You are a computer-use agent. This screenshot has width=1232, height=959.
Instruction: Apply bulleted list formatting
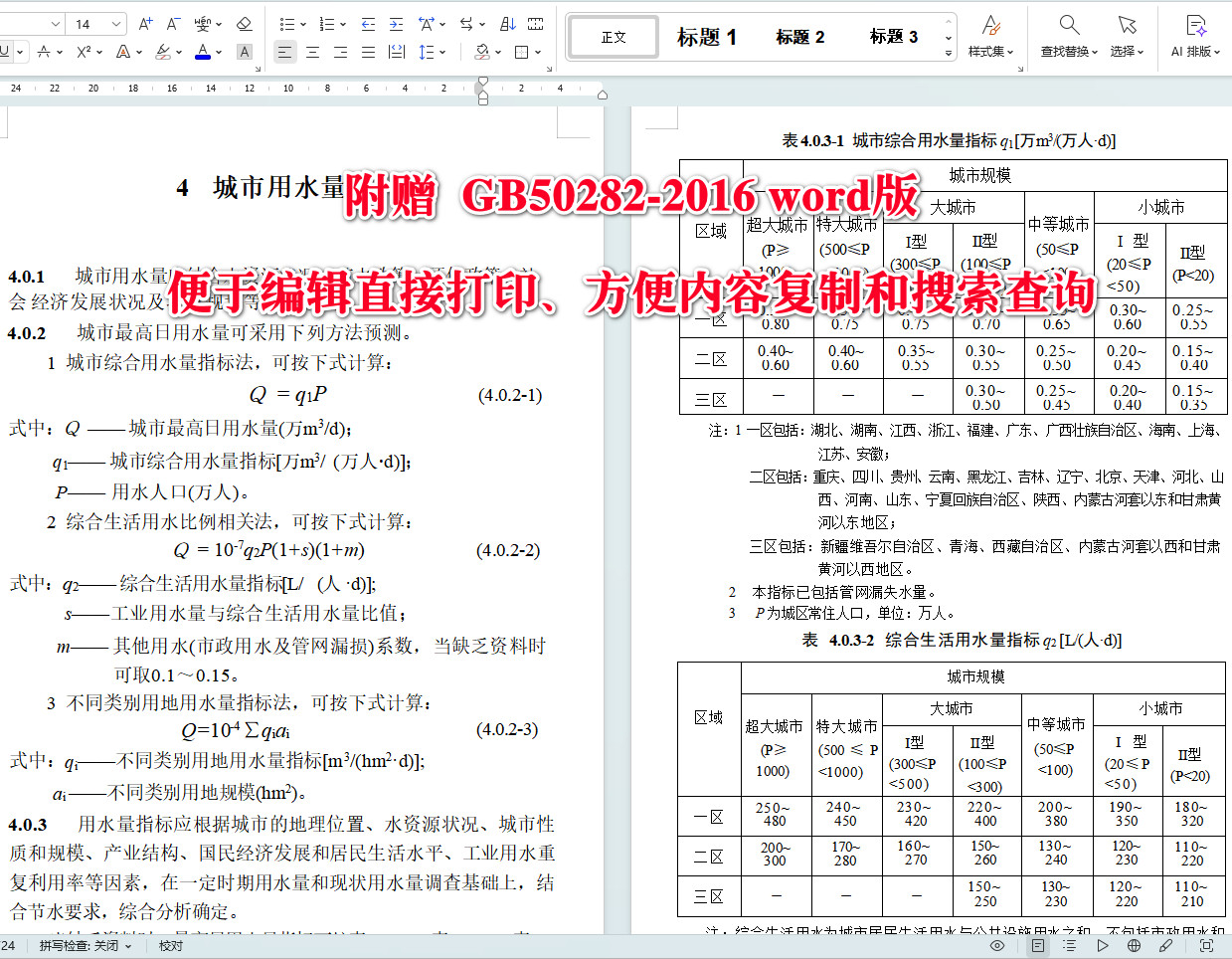coord(285,23)
